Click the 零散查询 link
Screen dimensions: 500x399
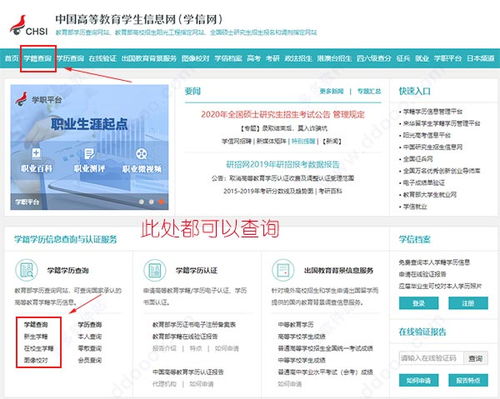pos(90,348)
